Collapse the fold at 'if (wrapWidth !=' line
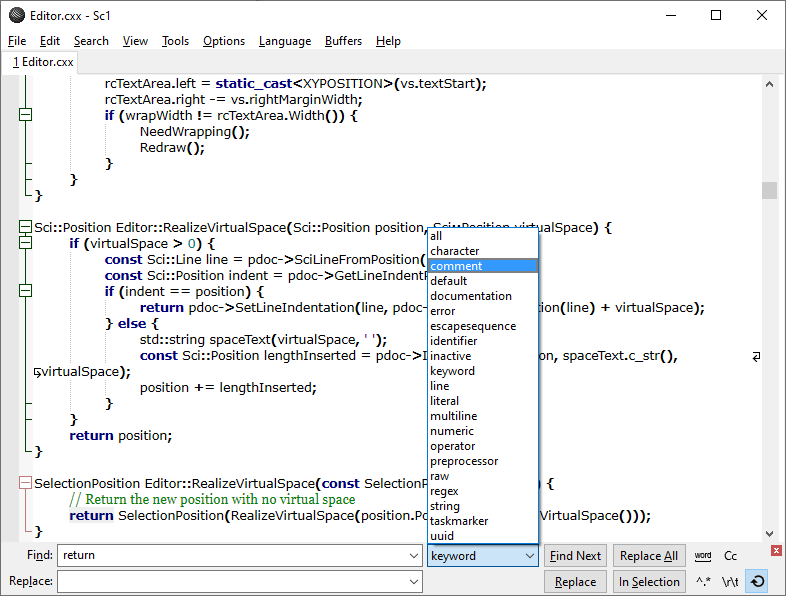This screenshot has height=596, width=786. [x=25, y=115]
